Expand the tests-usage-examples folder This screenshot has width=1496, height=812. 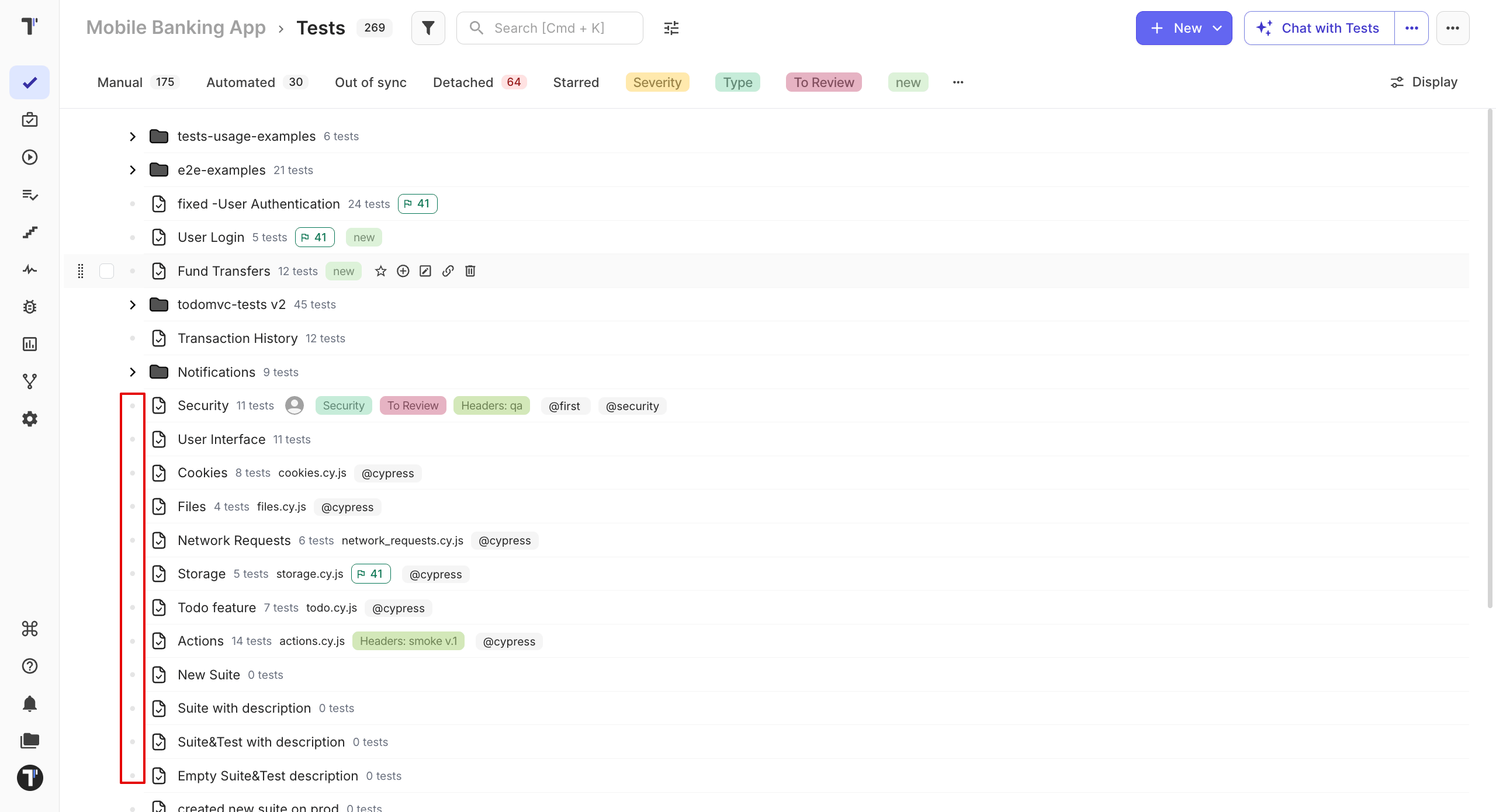coord(133,137)
